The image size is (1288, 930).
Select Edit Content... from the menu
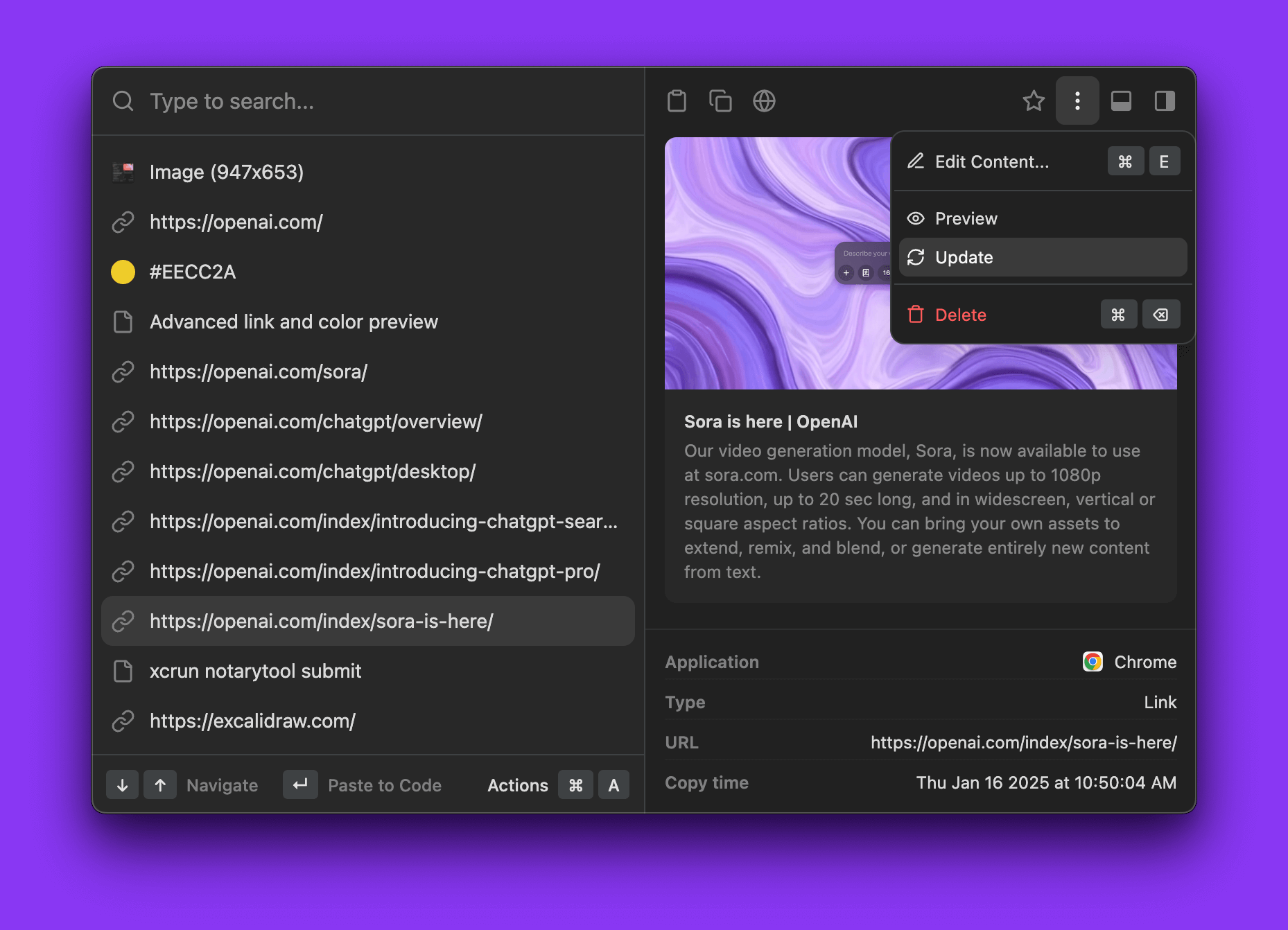pos(1043,161)
